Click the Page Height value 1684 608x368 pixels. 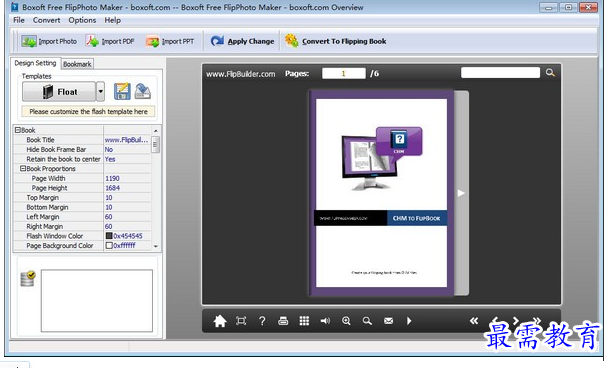pyautogui.click(x=127, y=188)
